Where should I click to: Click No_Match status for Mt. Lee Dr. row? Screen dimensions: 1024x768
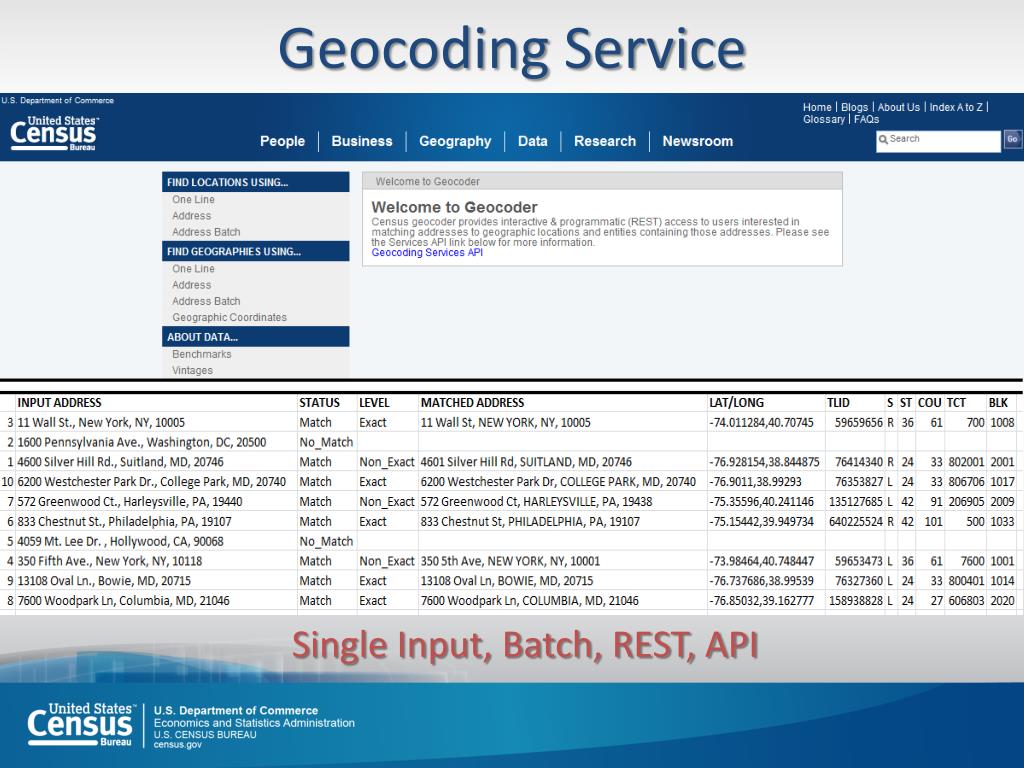click(326, 541)
